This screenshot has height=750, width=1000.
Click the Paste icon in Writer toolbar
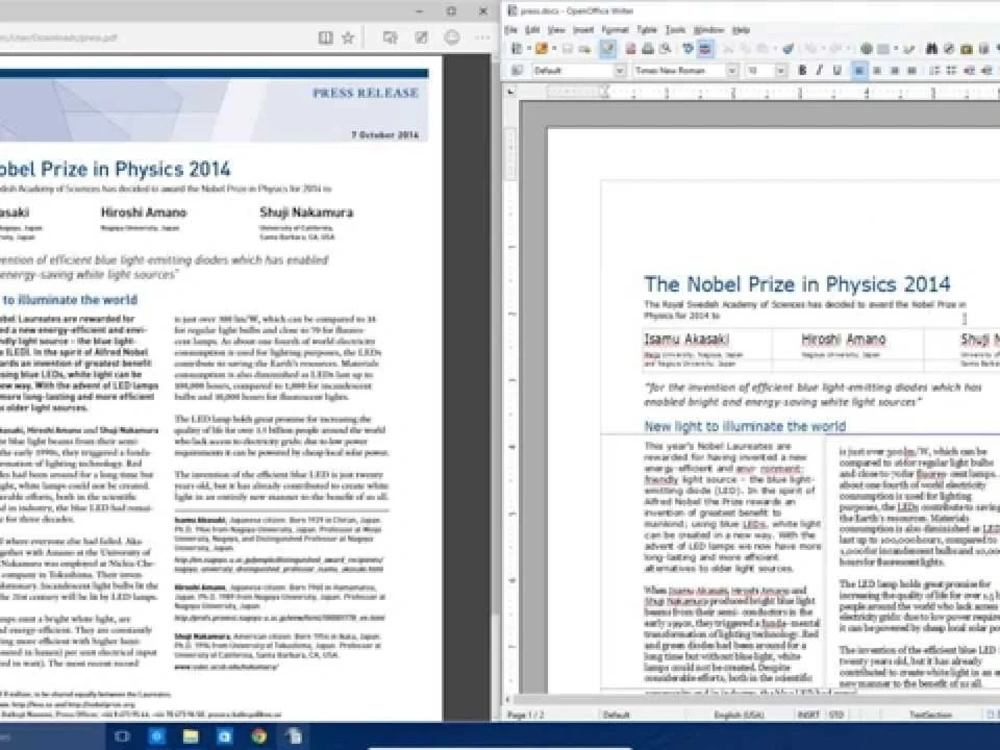(762, 49)
